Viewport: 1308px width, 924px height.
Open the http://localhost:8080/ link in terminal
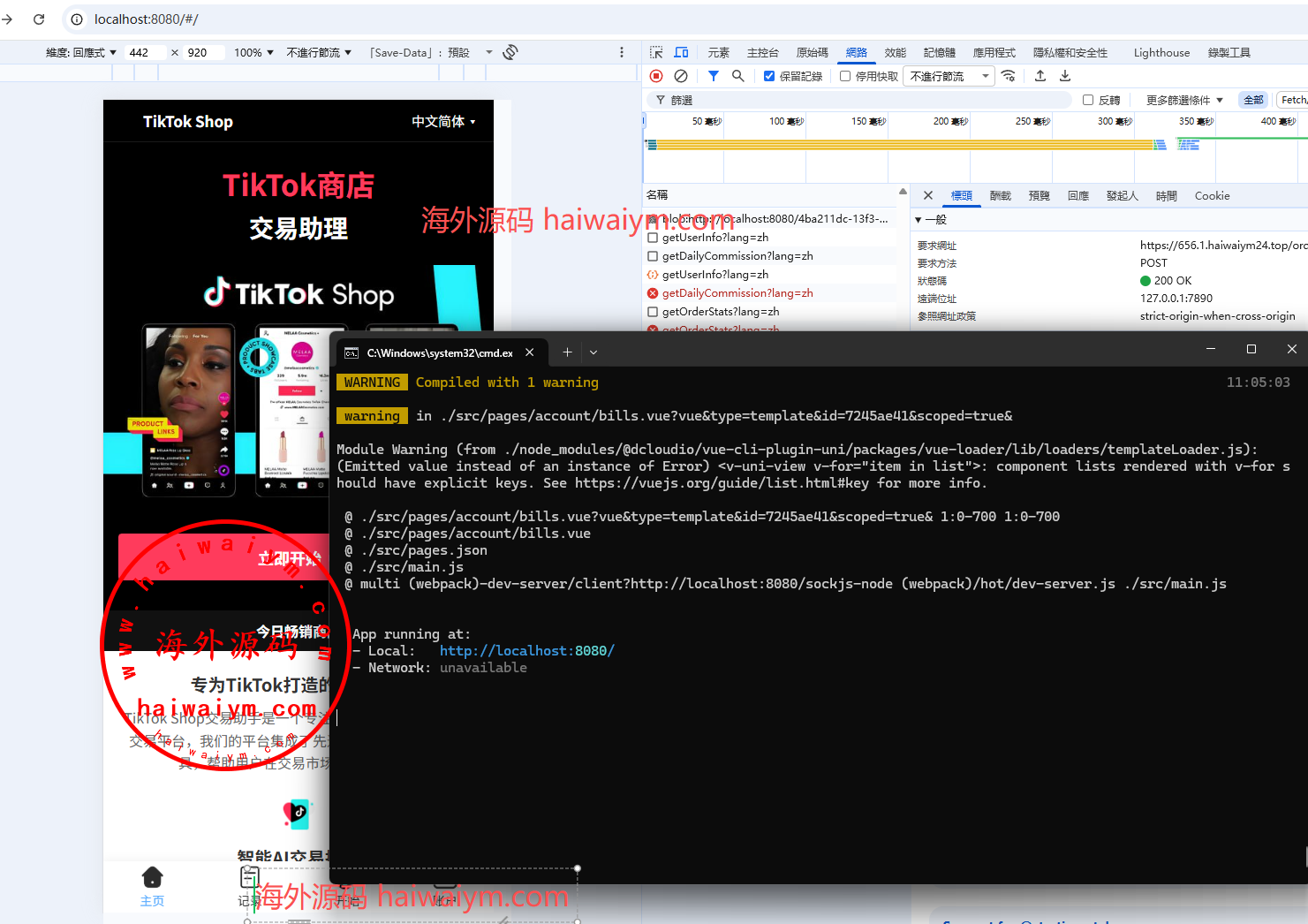[x=526, y=651]
